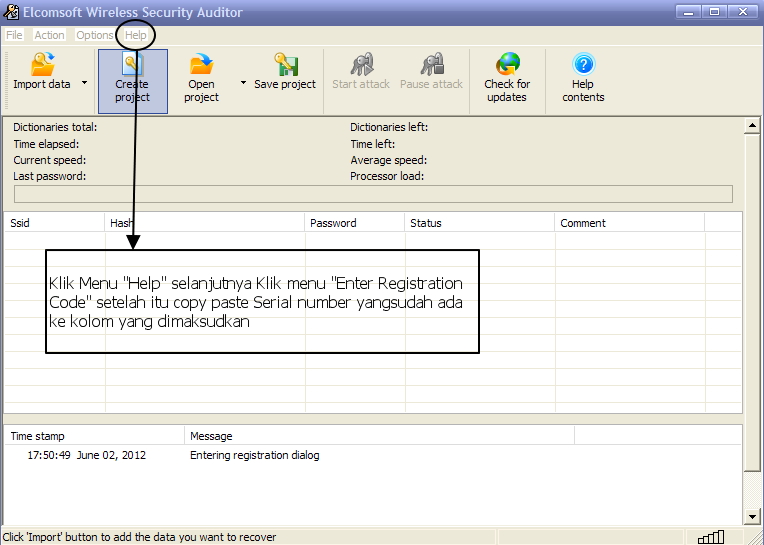Expand the Open project dropdown arrow
The image size is (764, 545).
[x=244, y=83]
